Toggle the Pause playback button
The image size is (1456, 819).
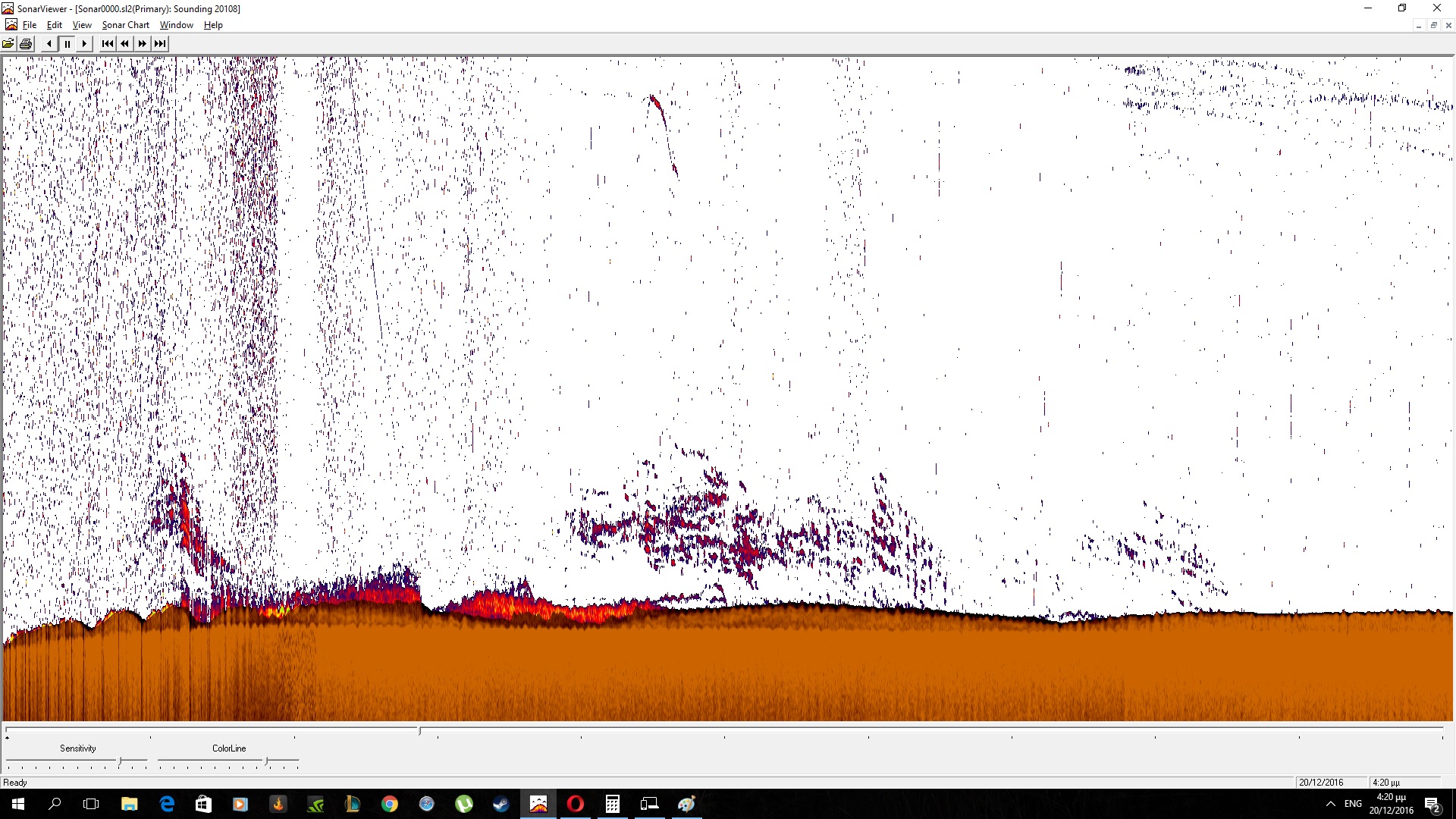(67, 44)
